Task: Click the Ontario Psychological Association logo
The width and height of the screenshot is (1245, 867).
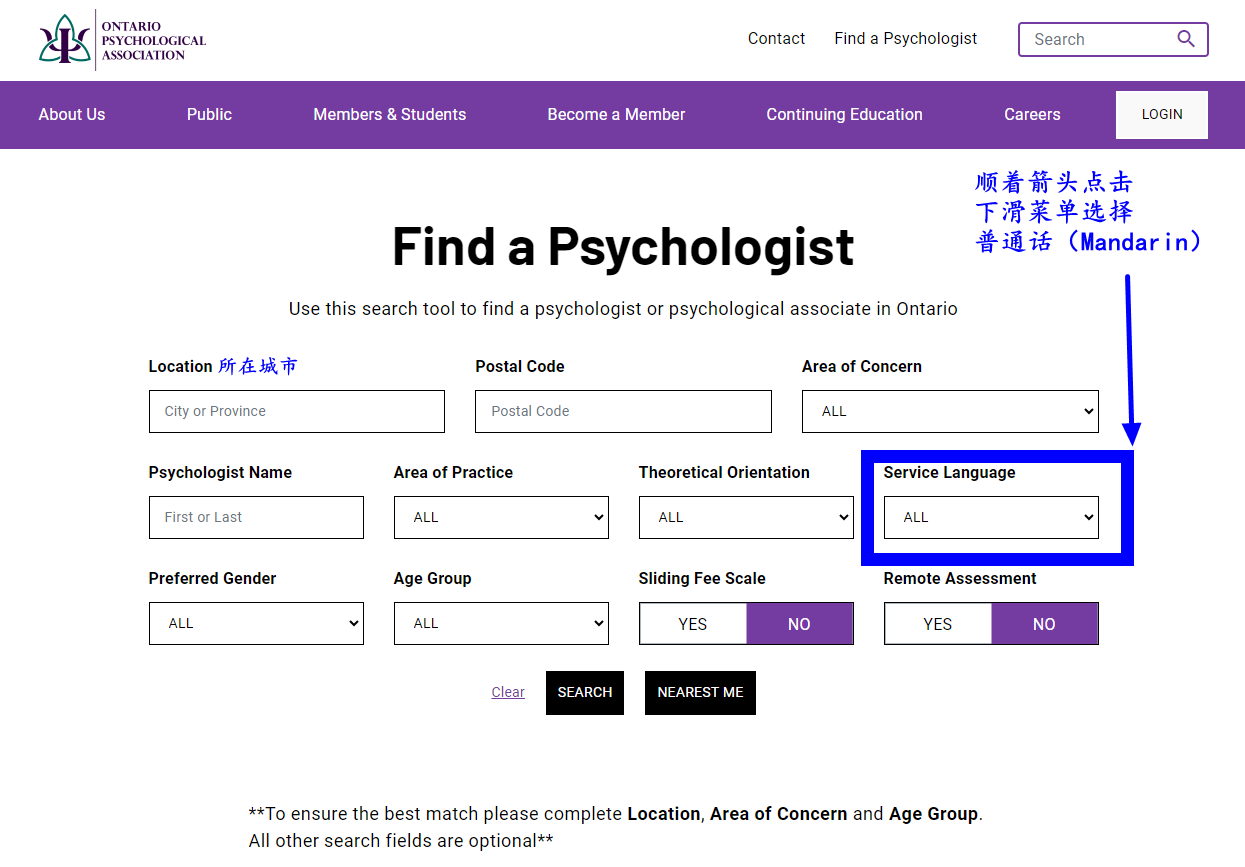Action: (122, 40)
